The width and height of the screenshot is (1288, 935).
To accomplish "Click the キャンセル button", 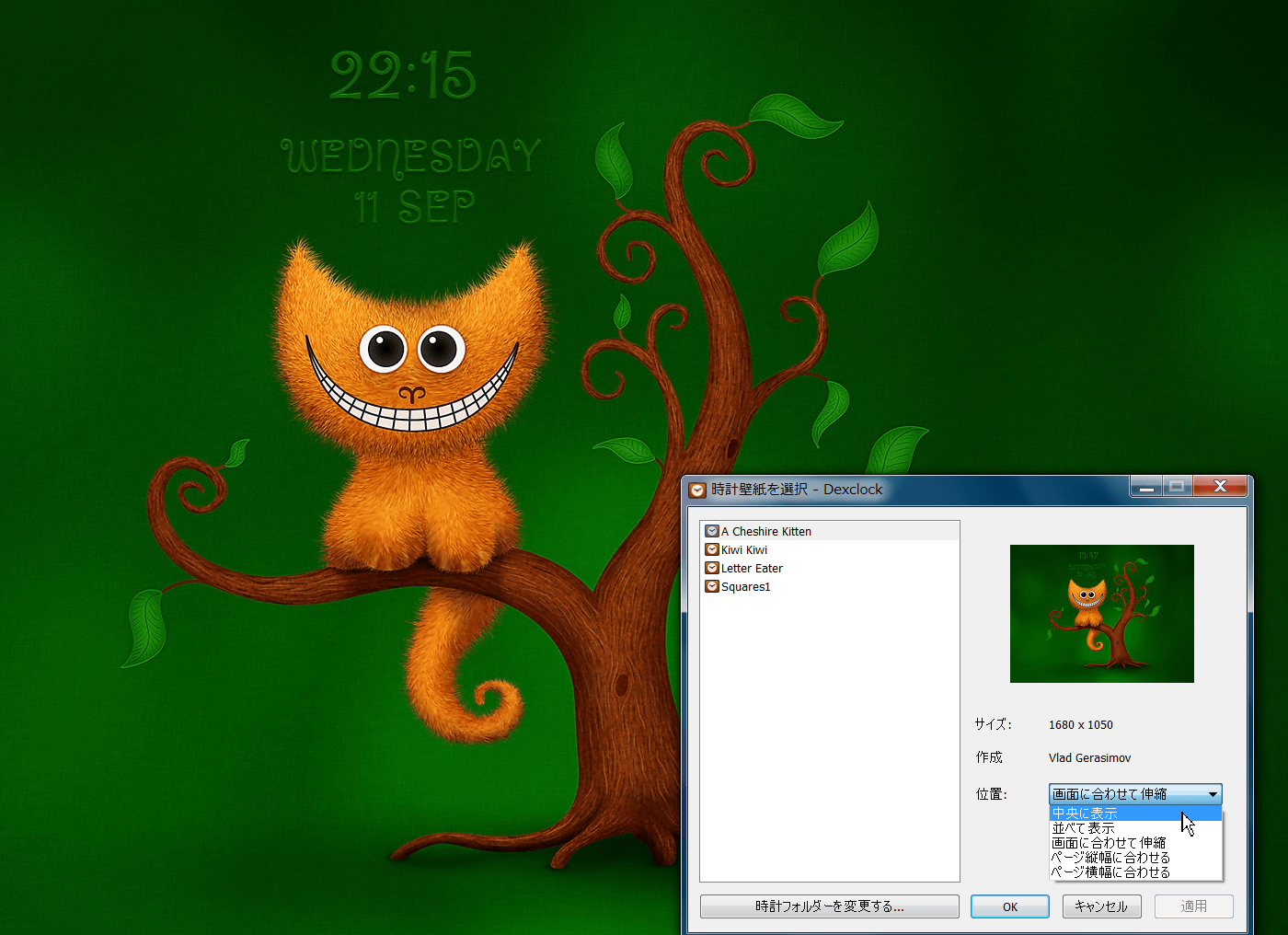I will coord(1102,906).
